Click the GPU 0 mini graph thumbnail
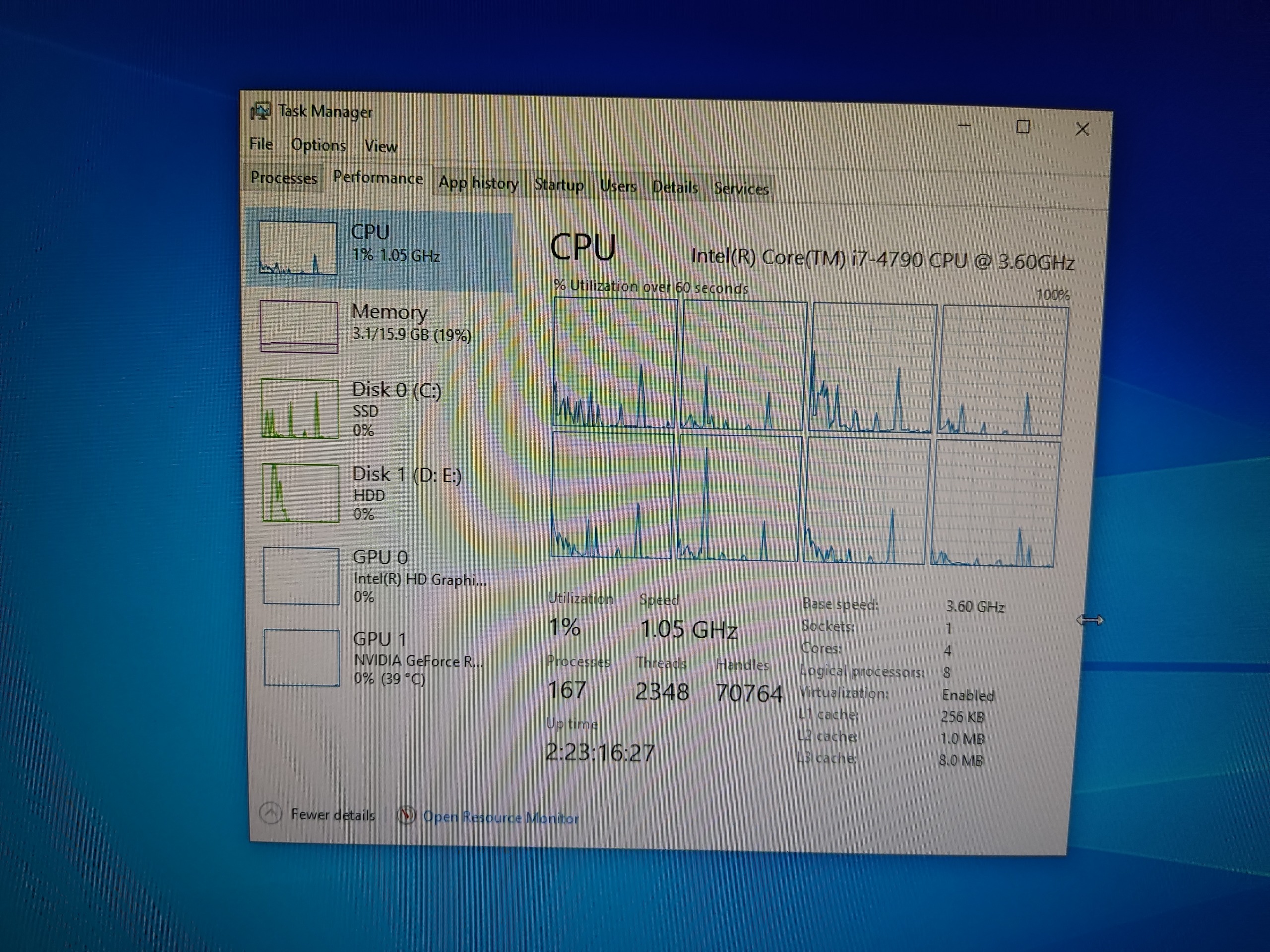The height and width of the screenshot is (952, 1270). (302, 576)
